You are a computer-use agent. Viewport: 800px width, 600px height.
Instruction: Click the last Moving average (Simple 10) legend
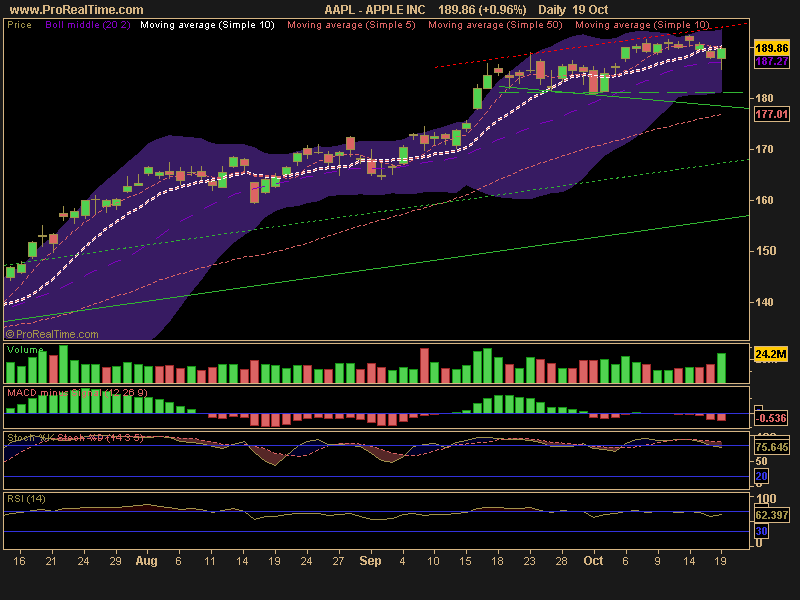(642, 24)
